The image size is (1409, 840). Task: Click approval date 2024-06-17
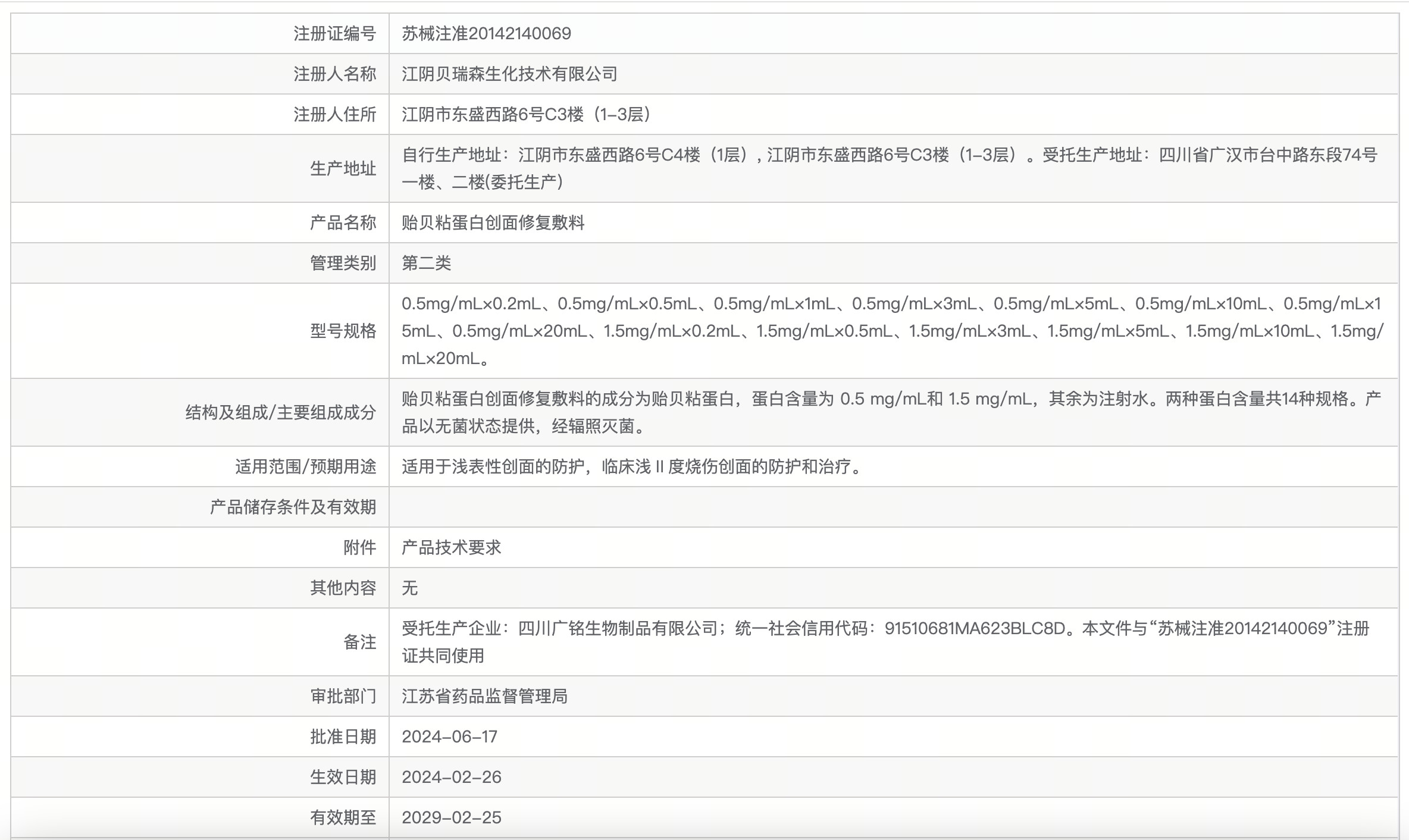coord(449,736)
